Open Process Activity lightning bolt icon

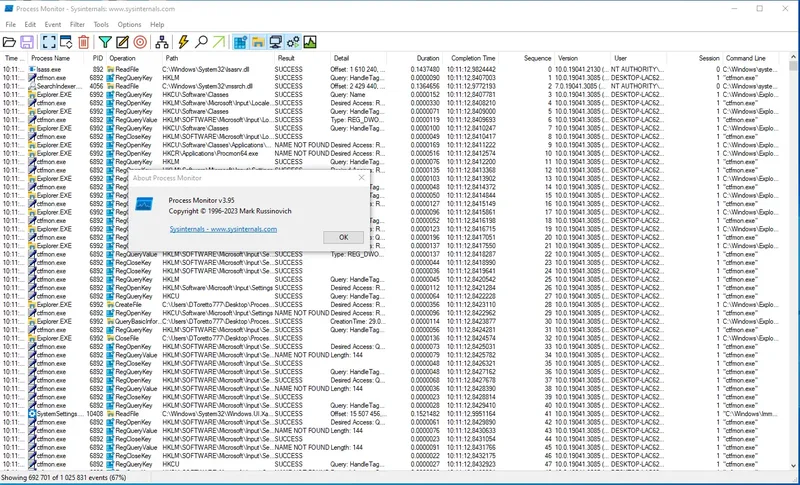184,42
